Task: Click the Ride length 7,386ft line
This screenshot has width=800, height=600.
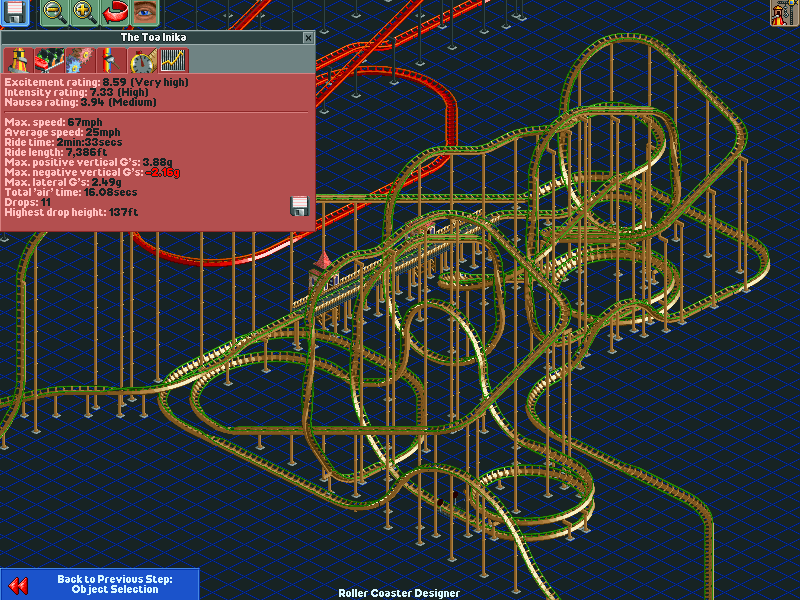Action: pos(56,152)
